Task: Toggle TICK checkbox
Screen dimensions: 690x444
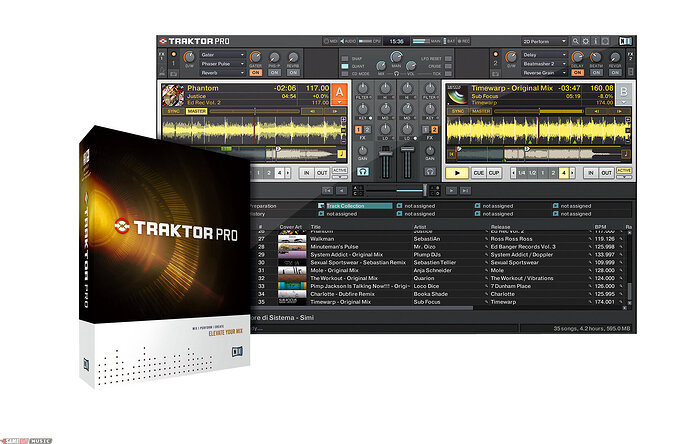Action: pyautogui.click(x=448, y=74)
